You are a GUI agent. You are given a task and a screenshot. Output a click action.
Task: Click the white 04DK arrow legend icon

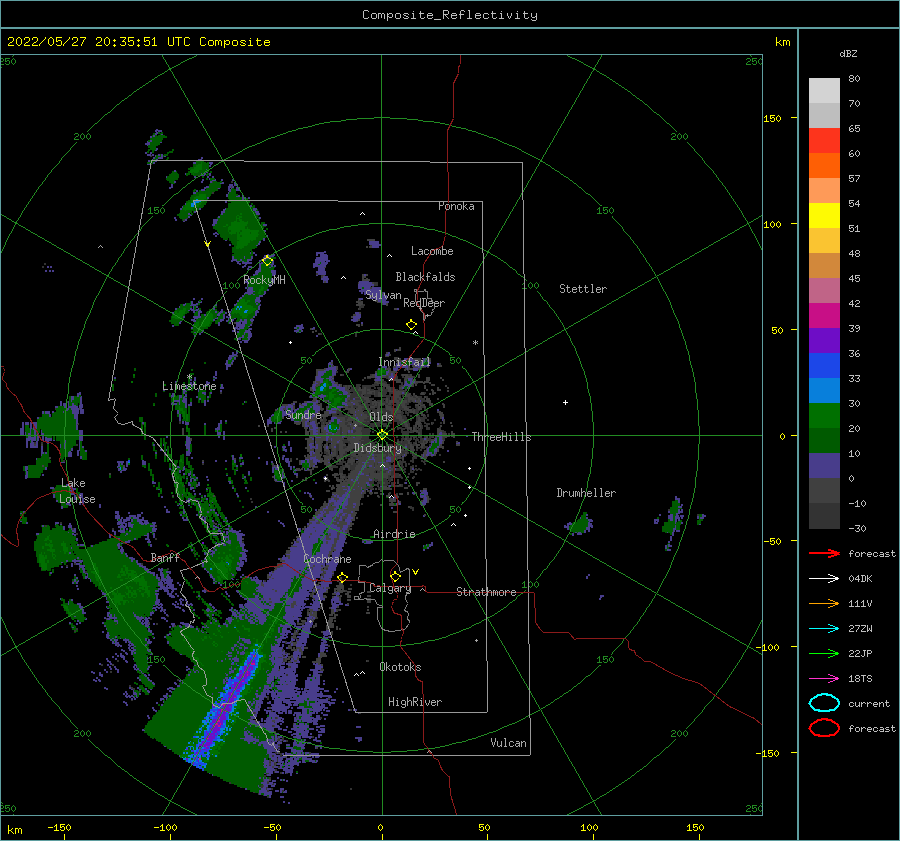(x=824, y=579)
